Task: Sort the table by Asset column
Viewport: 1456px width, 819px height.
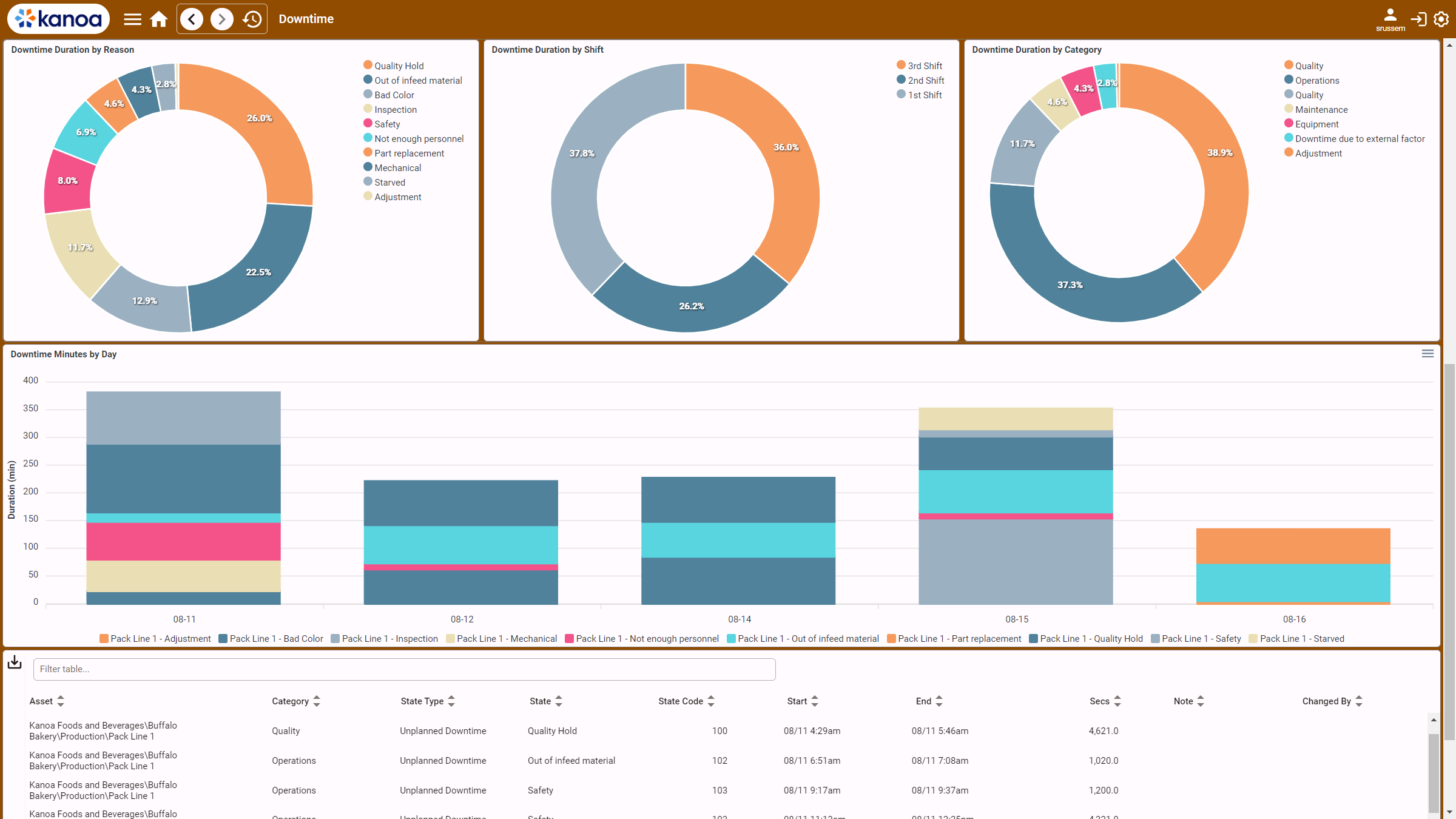Action: (47, 701)
